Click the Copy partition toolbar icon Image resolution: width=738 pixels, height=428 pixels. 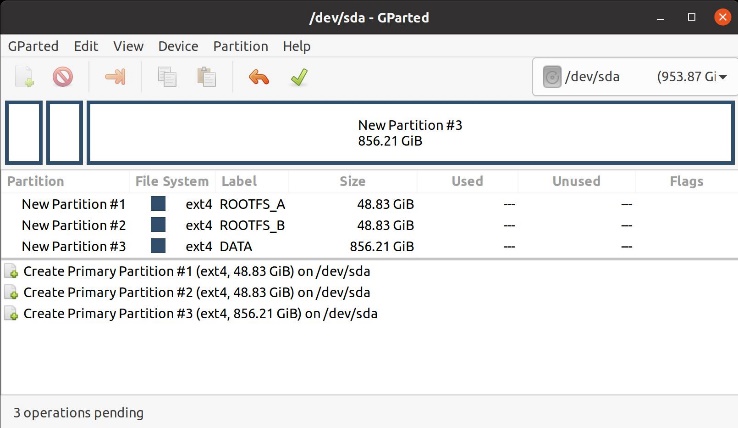(167, 77)
